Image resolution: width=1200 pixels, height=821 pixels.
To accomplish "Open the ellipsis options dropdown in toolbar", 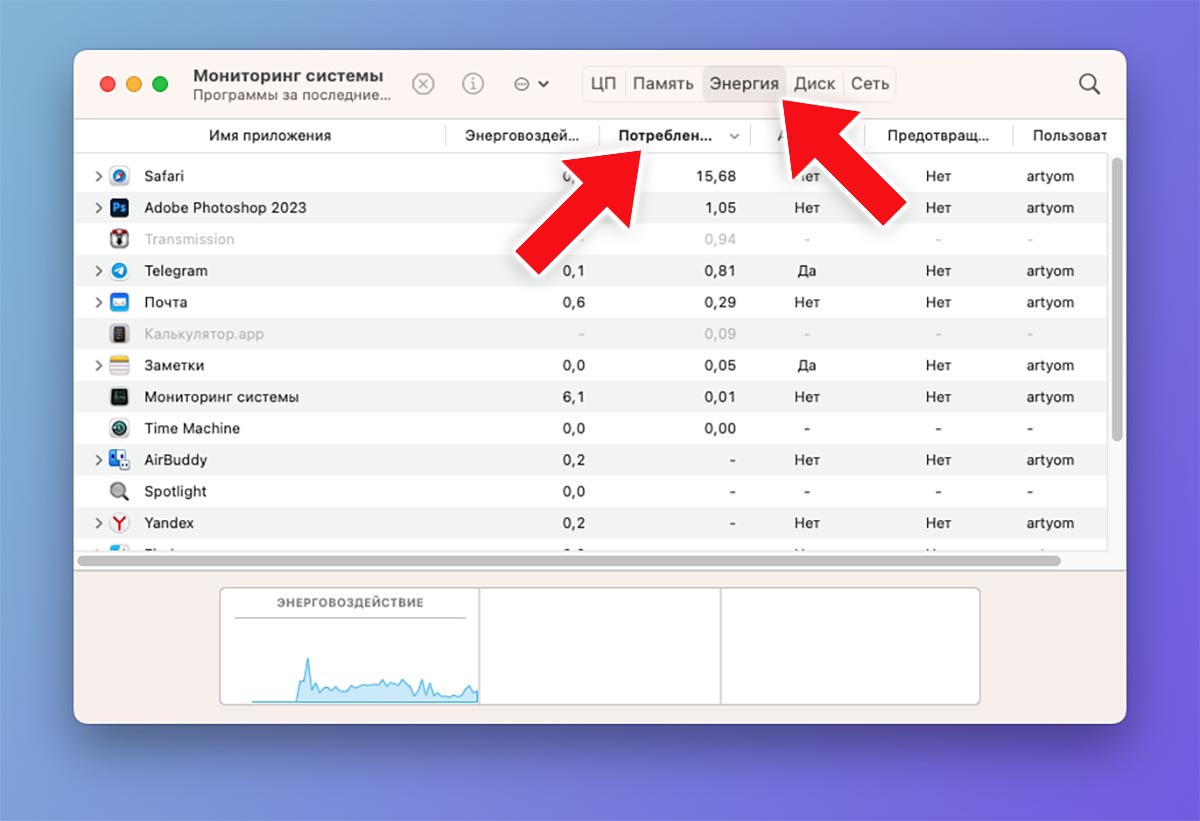I will click(531, 84).
